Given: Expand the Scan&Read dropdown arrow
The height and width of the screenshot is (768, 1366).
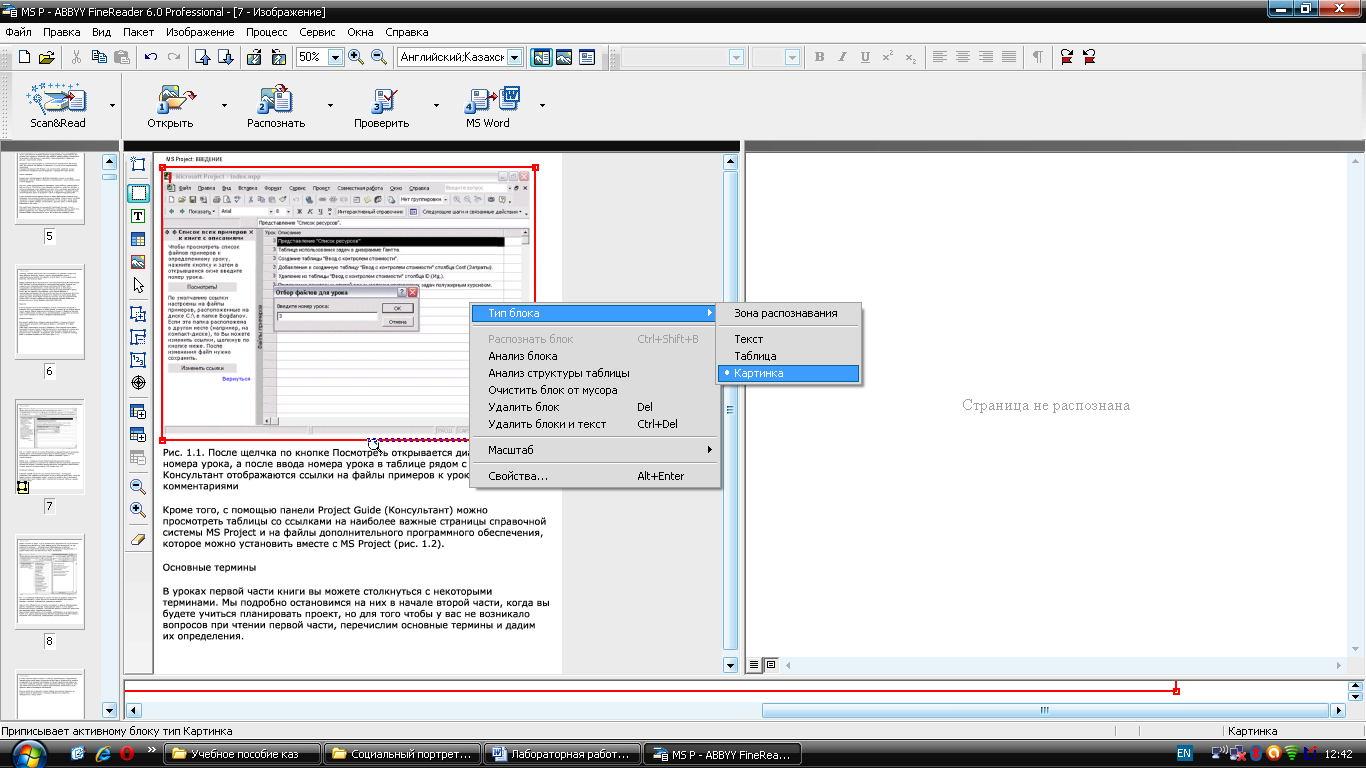Looking at the screenshot, I should point(112,104).
